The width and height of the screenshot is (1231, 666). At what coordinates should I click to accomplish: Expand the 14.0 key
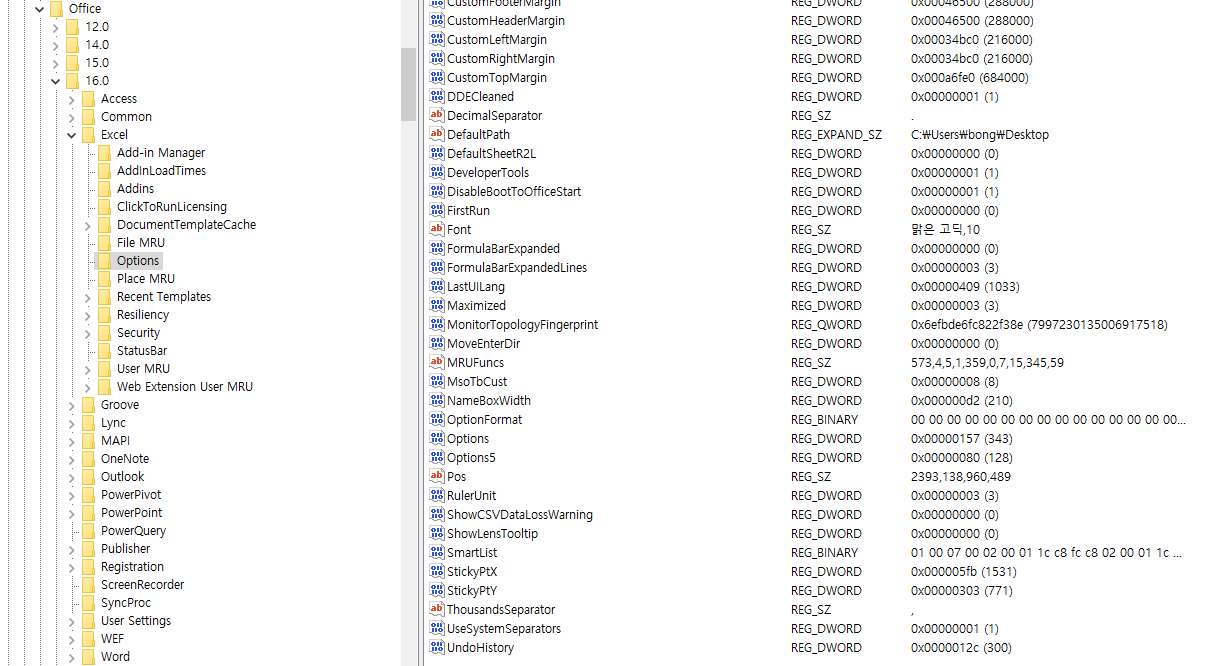coord(55,45)
